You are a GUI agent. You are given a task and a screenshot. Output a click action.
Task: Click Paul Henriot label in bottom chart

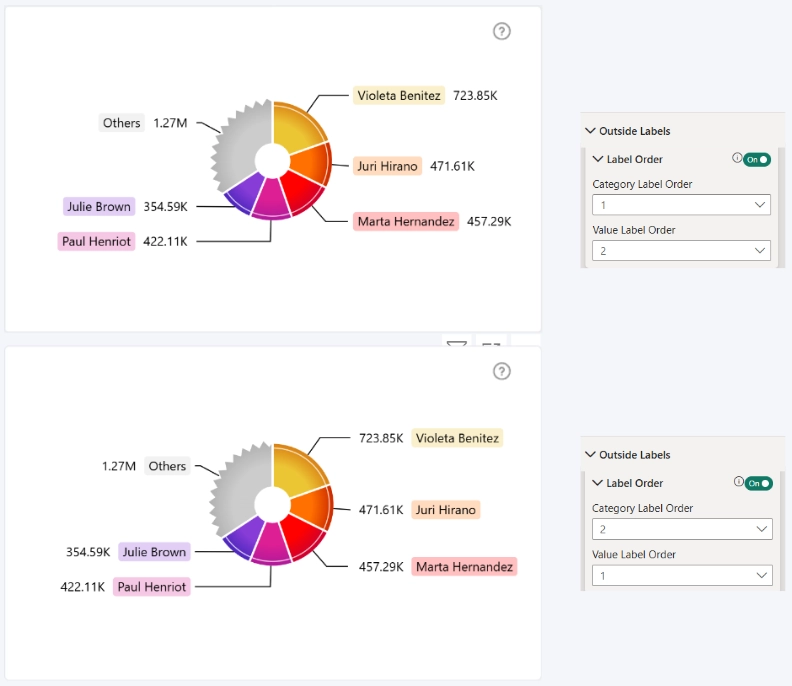tap(152, 586)
